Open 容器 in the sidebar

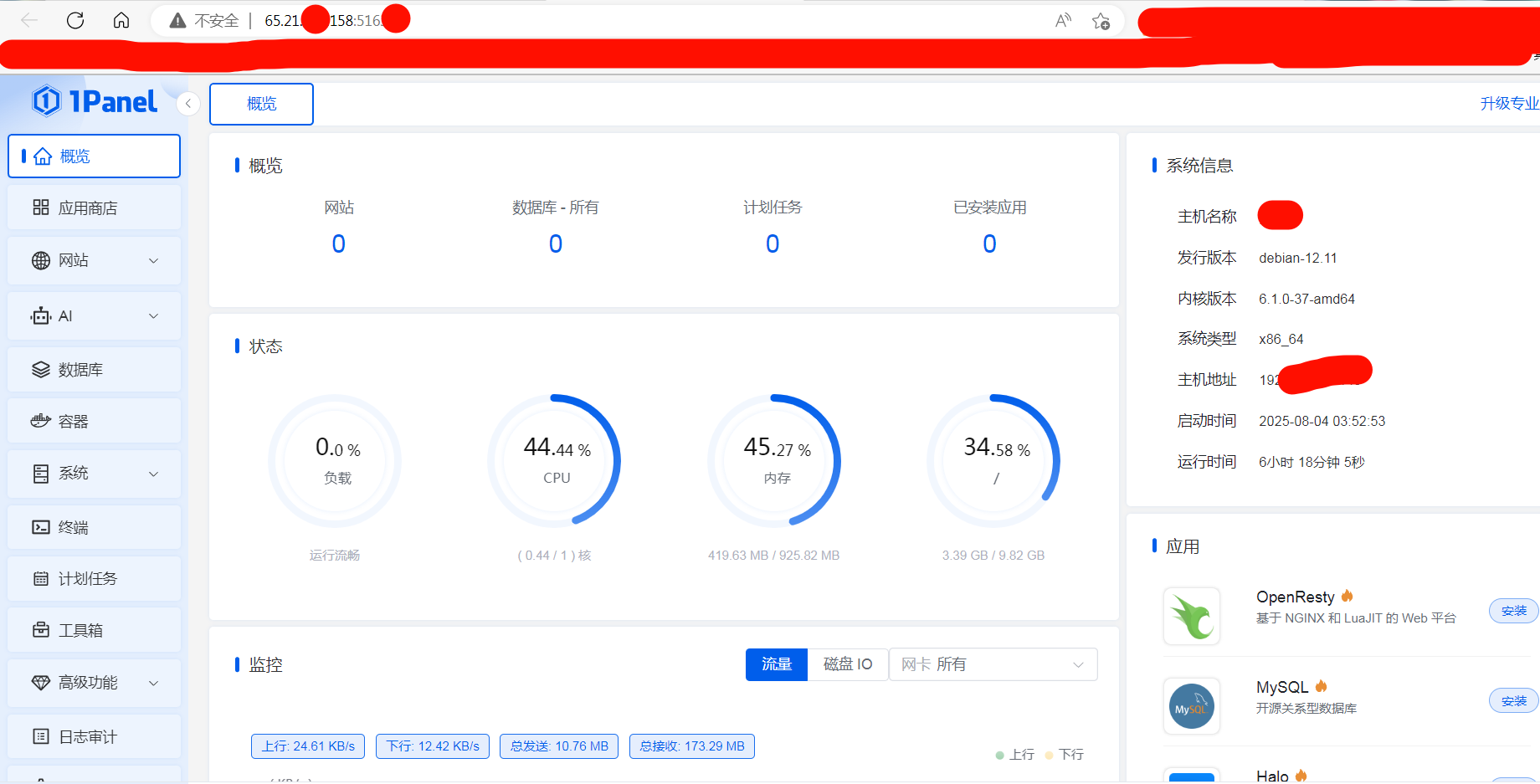coord(95,421)
